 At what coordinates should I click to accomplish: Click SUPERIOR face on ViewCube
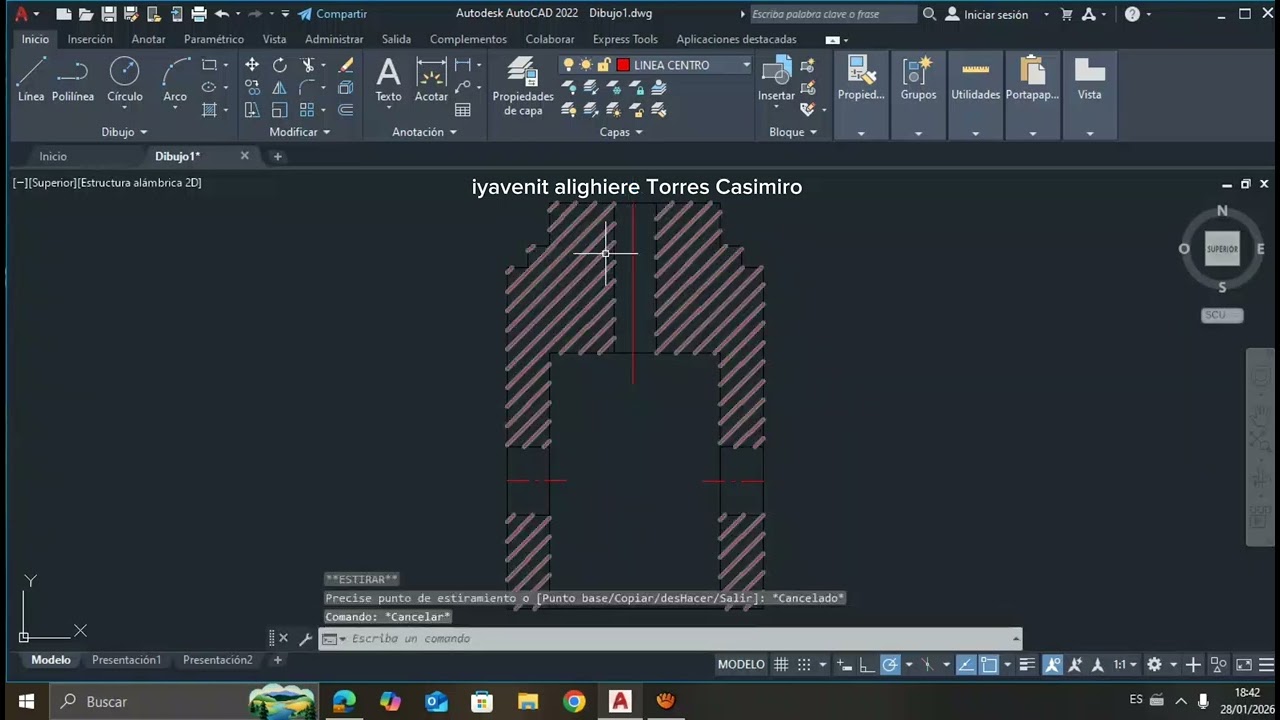[1222, 249]
